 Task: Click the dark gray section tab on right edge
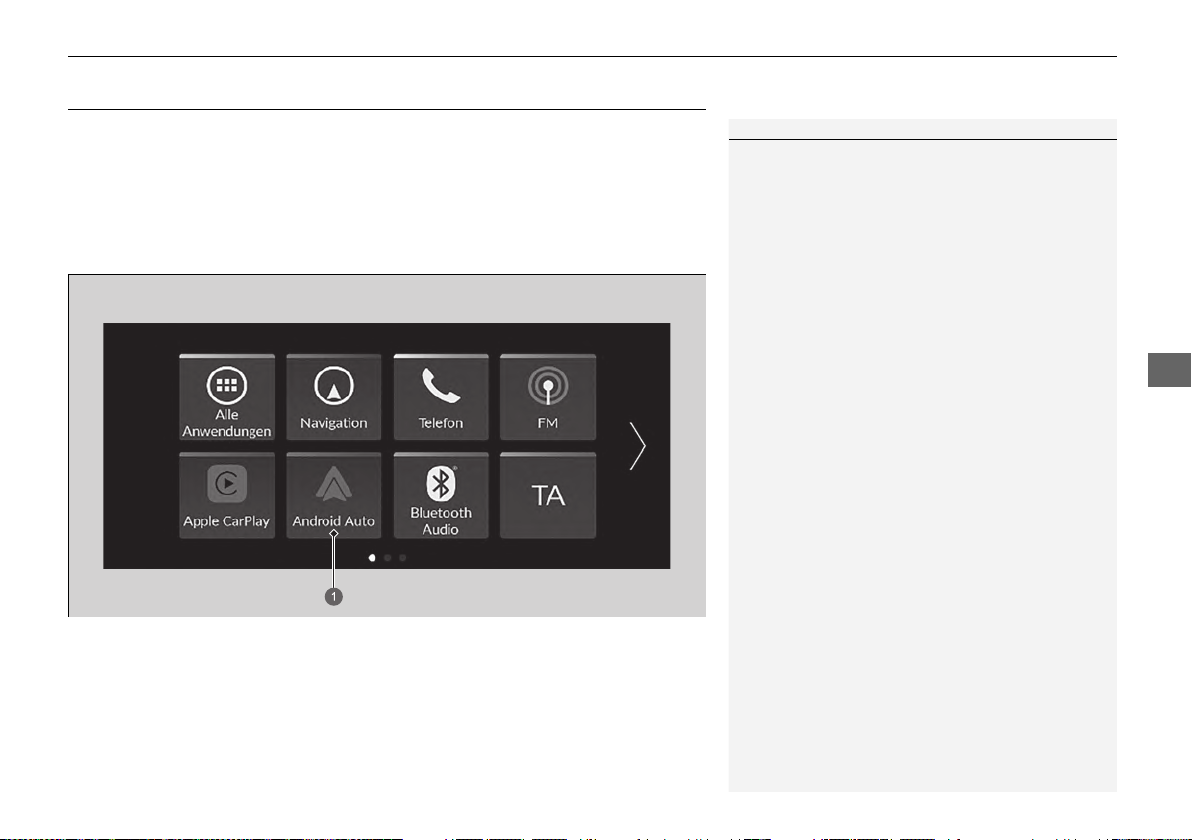pyautogui.click(x=1169, y=370)
